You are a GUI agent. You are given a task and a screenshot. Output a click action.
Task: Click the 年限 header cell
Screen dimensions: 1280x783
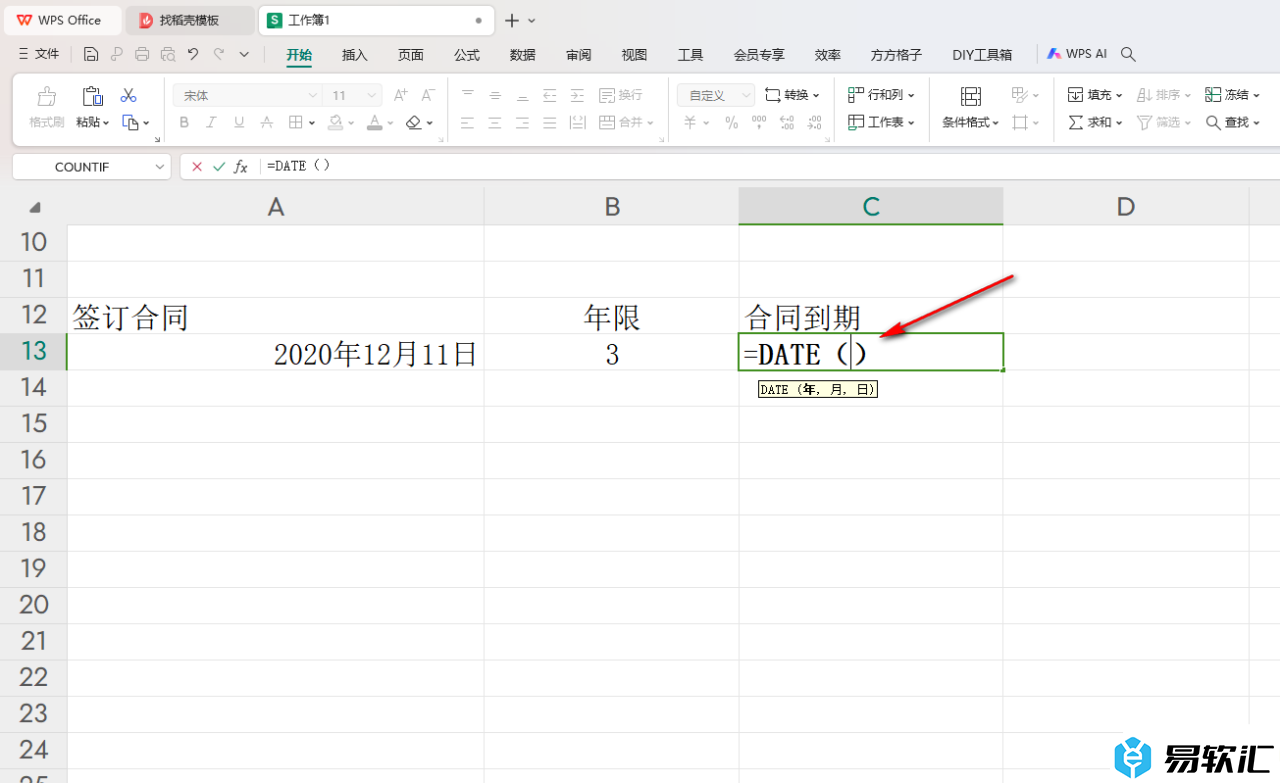[611, 317]
